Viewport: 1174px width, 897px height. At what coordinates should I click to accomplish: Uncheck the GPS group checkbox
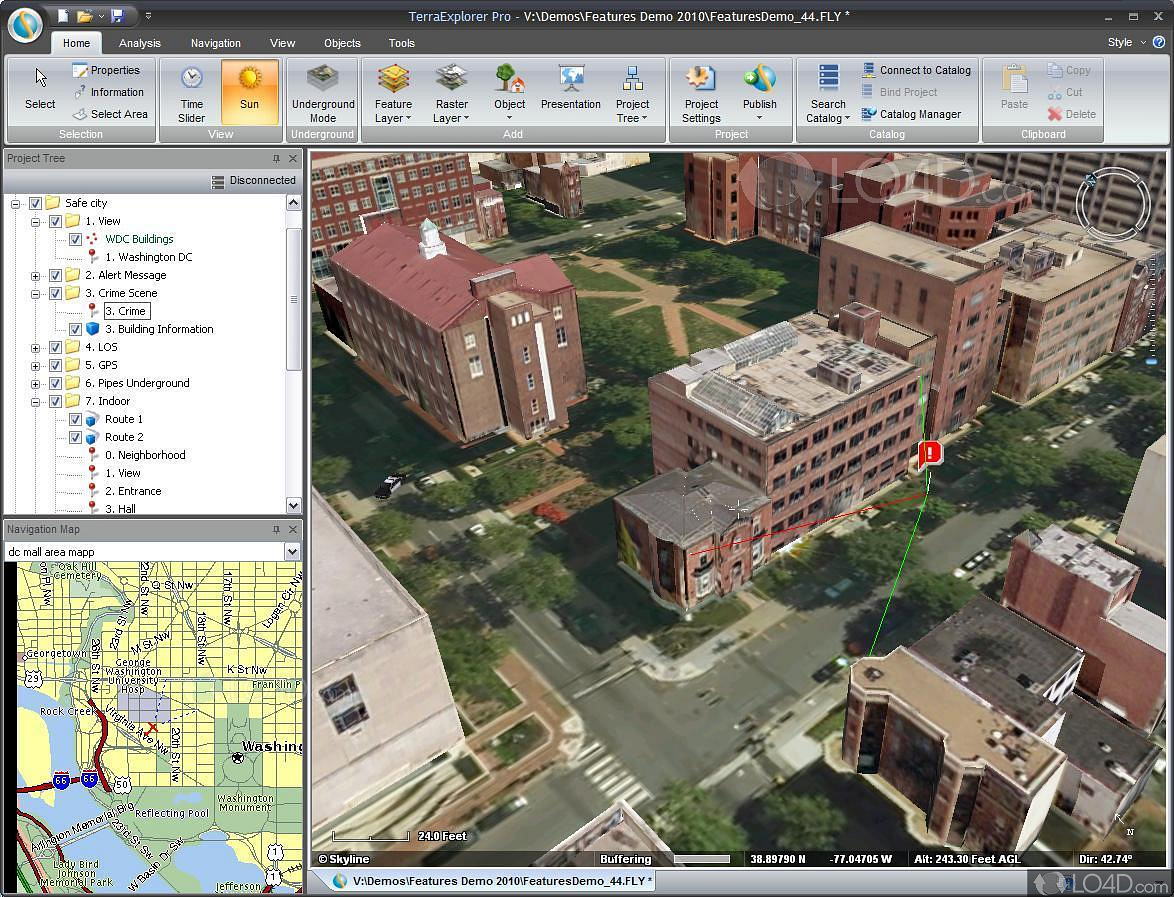[x=55, y=365]
